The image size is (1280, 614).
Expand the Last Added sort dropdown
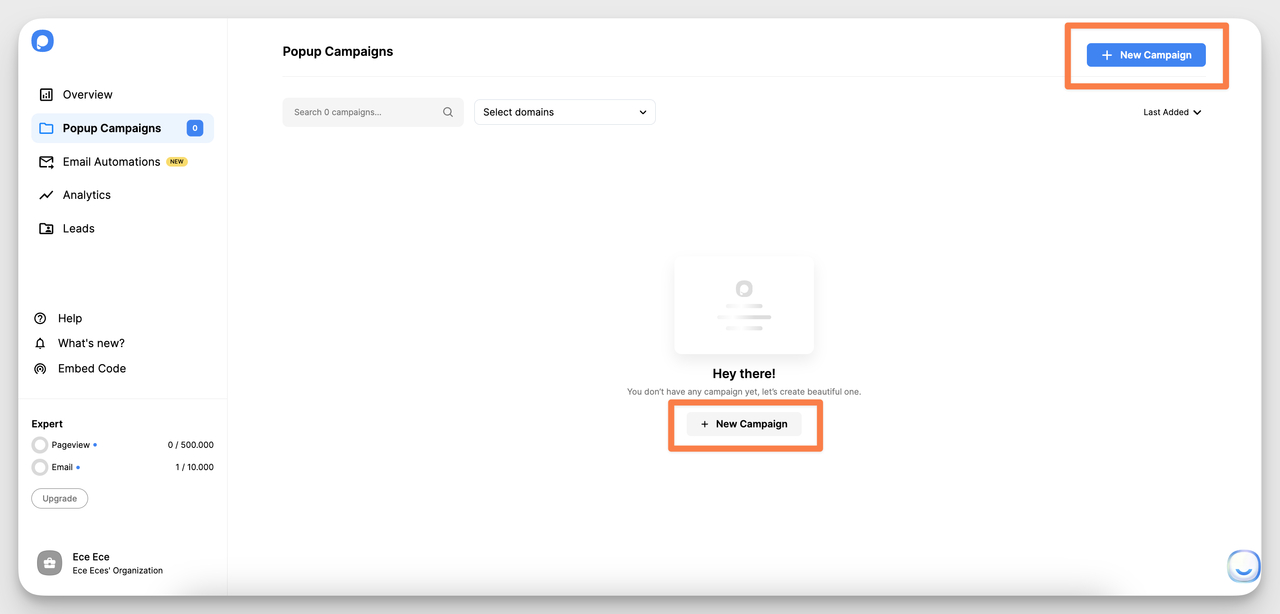(1172, 112)
